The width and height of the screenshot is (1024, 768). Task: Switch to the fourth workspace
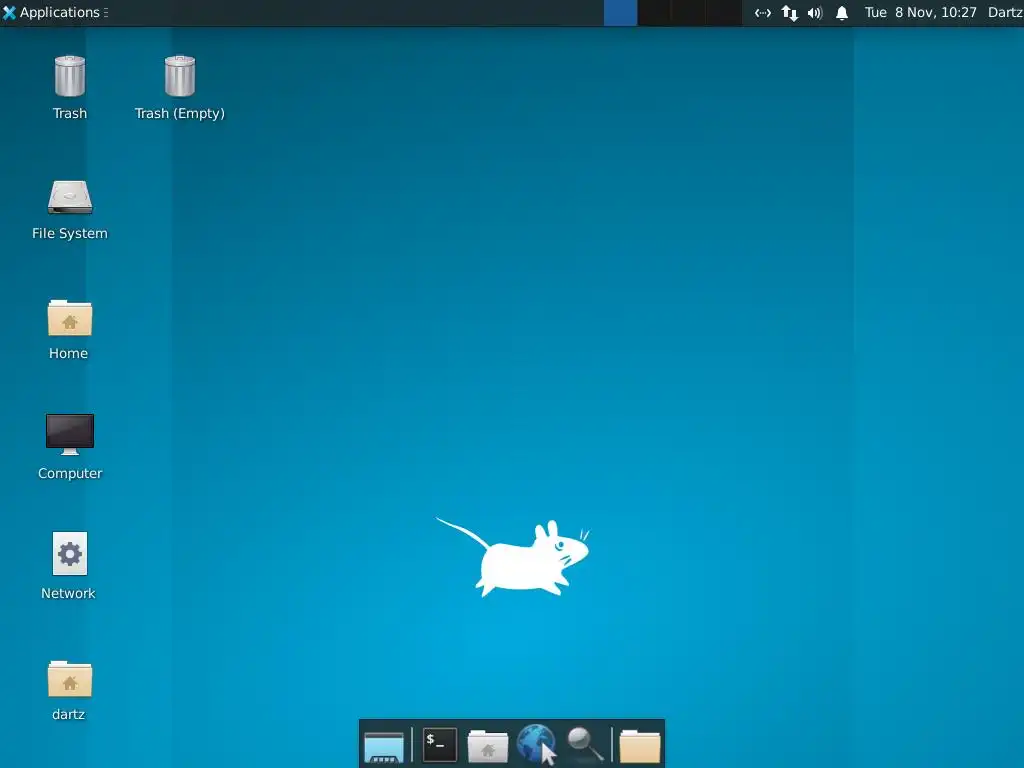[x=723, y=13]
